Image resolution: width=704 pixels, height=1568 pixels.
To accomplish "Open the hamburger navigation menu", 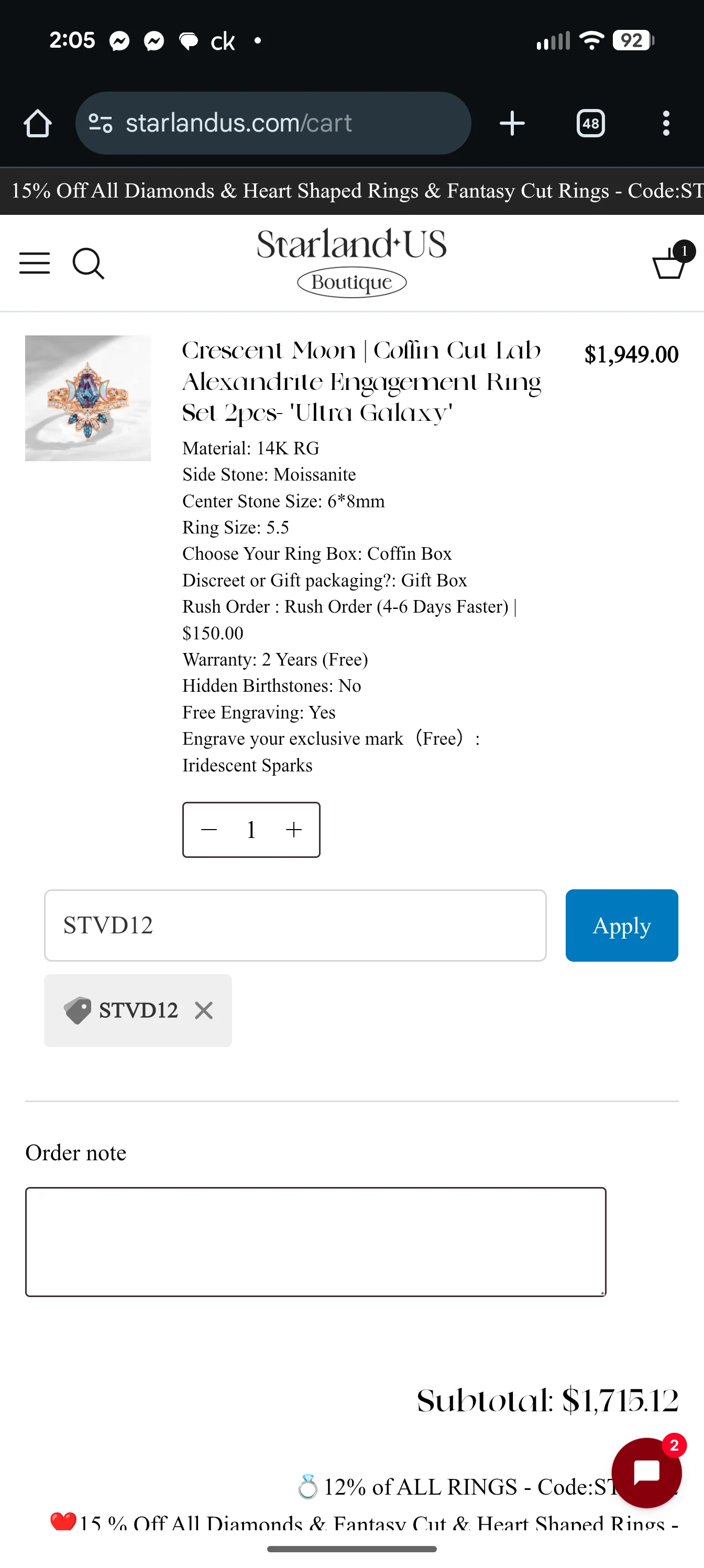I will [x=35, y=263].
